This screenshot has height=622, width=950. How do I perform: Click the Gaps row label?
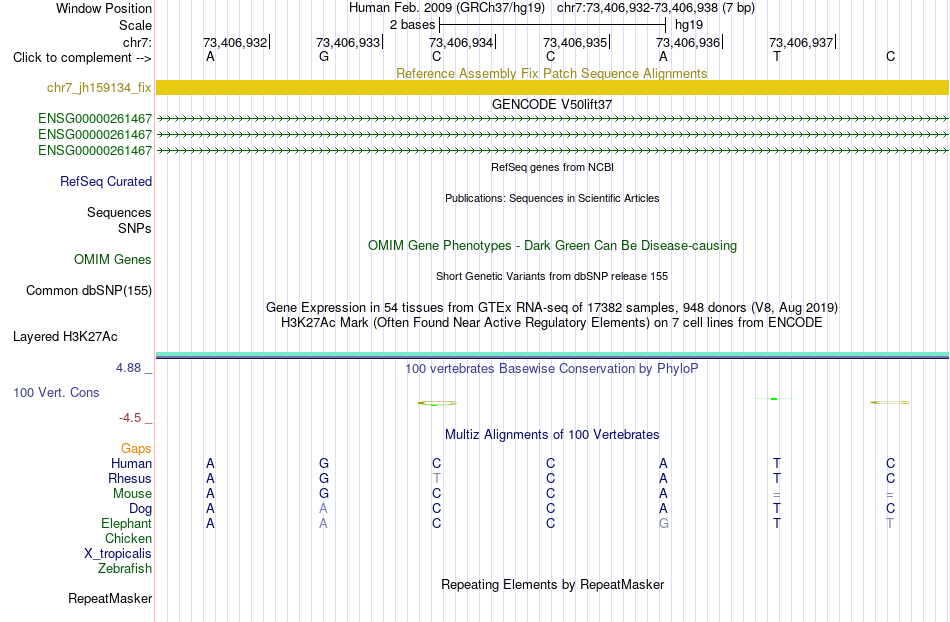click(136, 448)
